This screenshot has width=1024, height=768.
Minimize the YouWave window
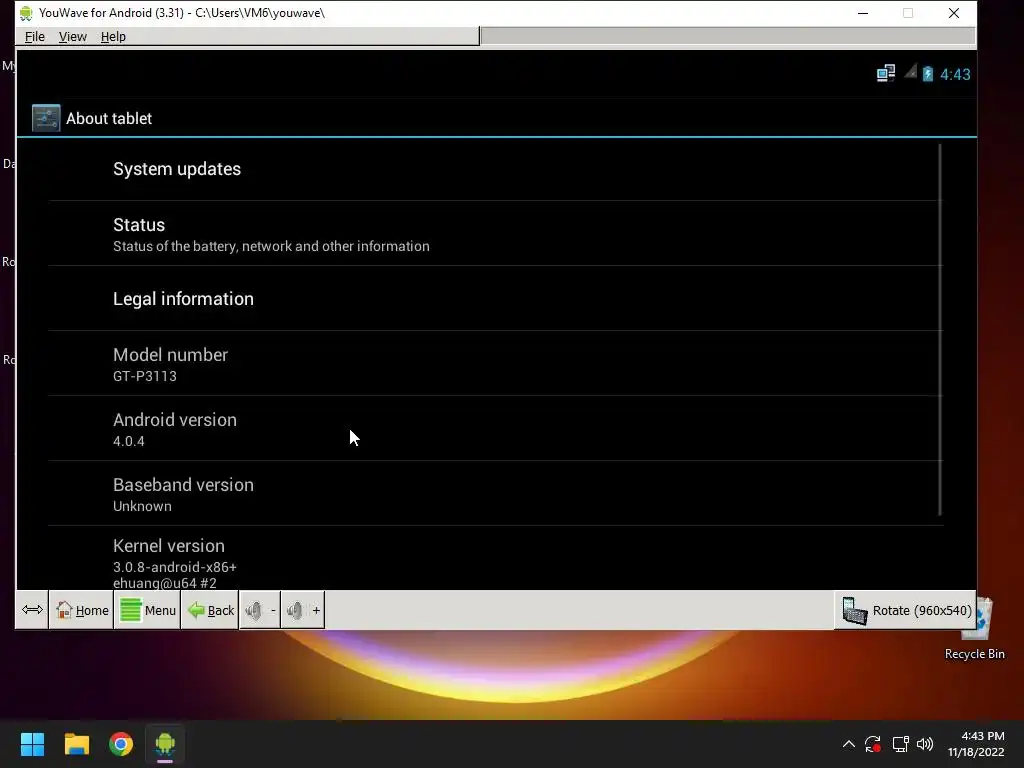[863, 13]
